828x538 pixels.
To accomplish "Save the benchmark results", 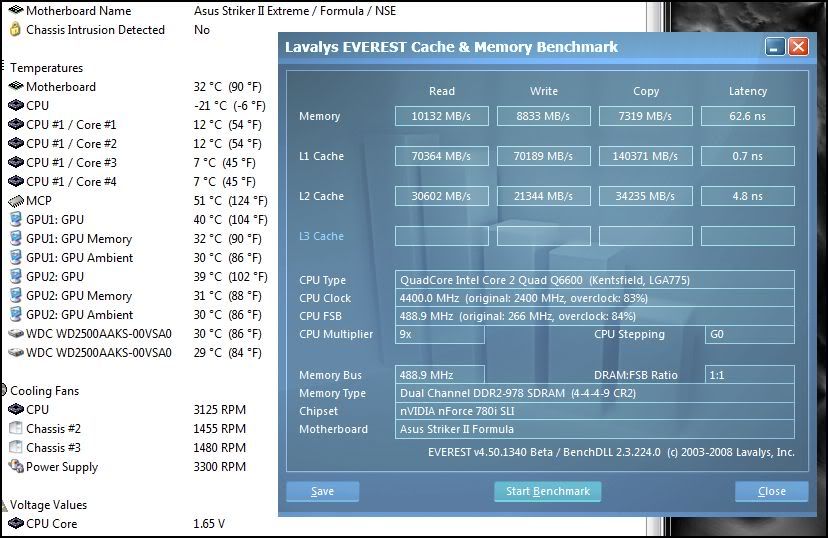I will point(323,492).
